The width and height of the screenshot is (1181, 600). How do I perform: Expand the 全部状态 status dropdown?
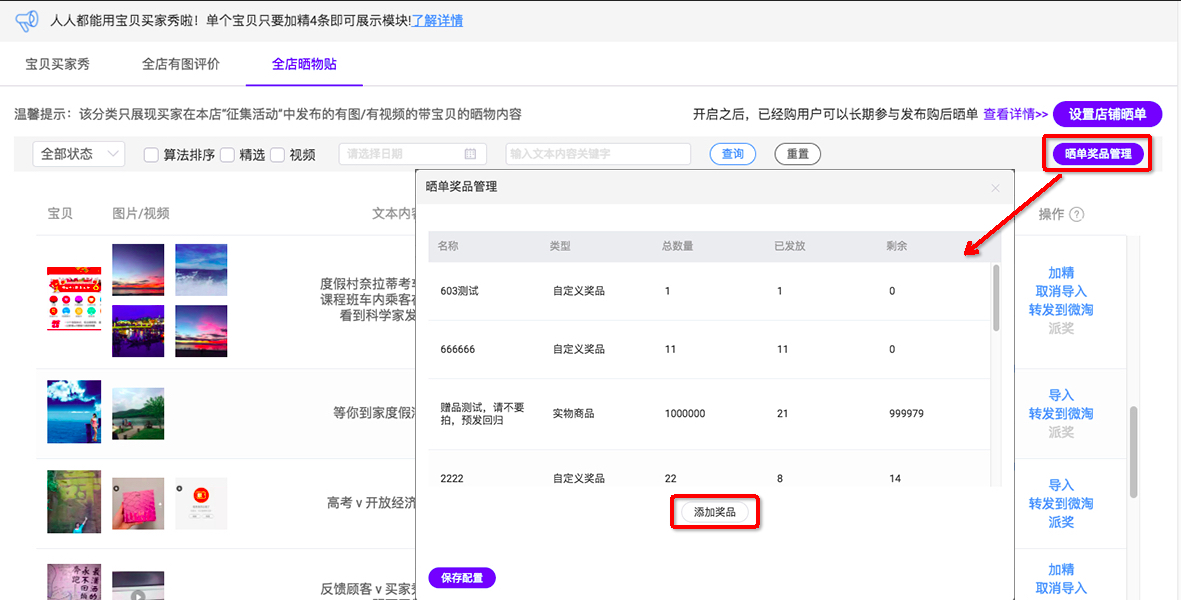click(x=79, y=154)
